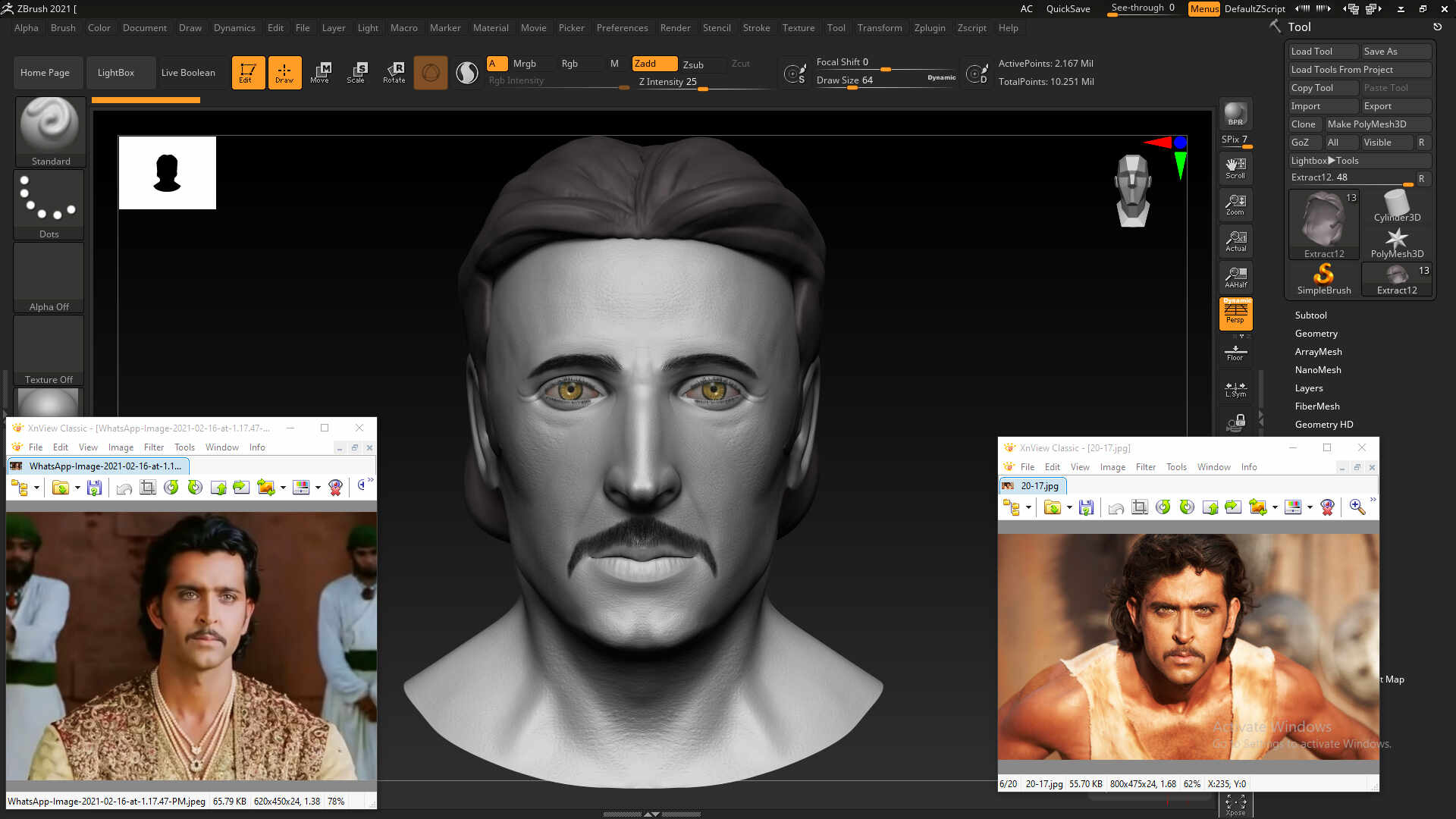The image size is (1456, 819).
Task: Click the Zoom canvas icon
Action: pos(1235,205)
